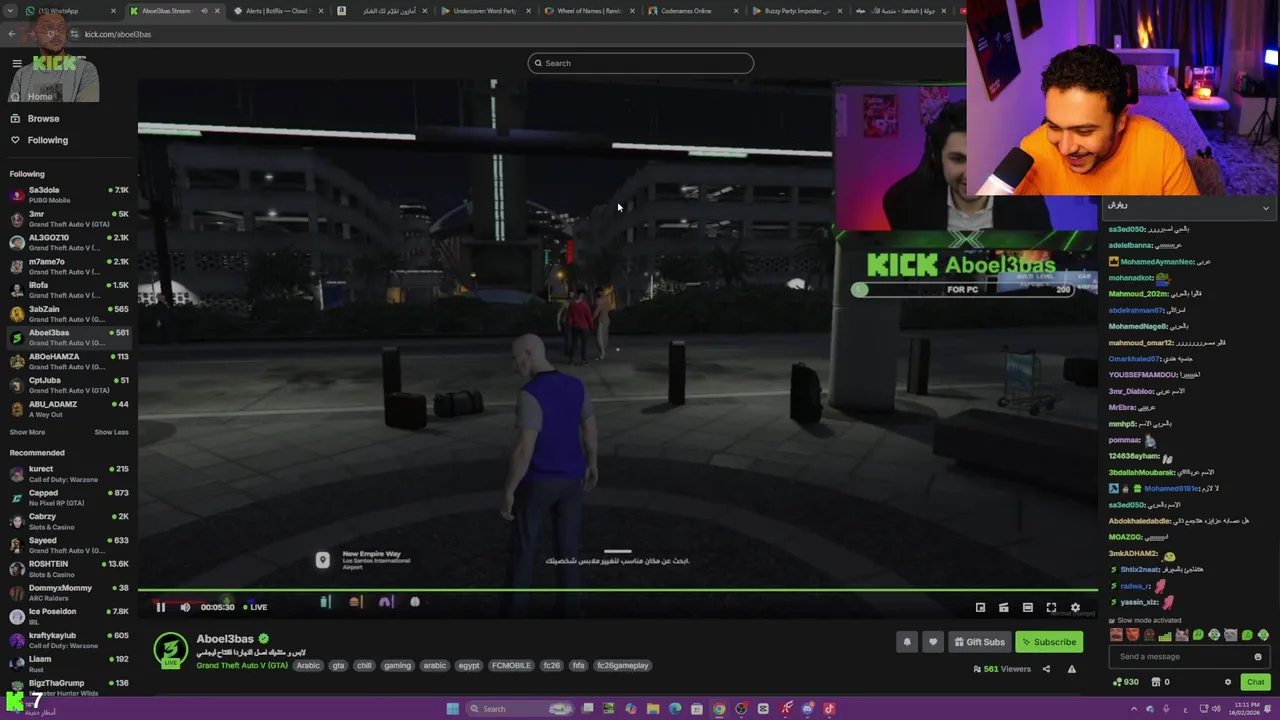The image size is (1280, 720).
Task: Open Cabrzy recommended channel
Action: pyautogui.click(x=68, y=521)
